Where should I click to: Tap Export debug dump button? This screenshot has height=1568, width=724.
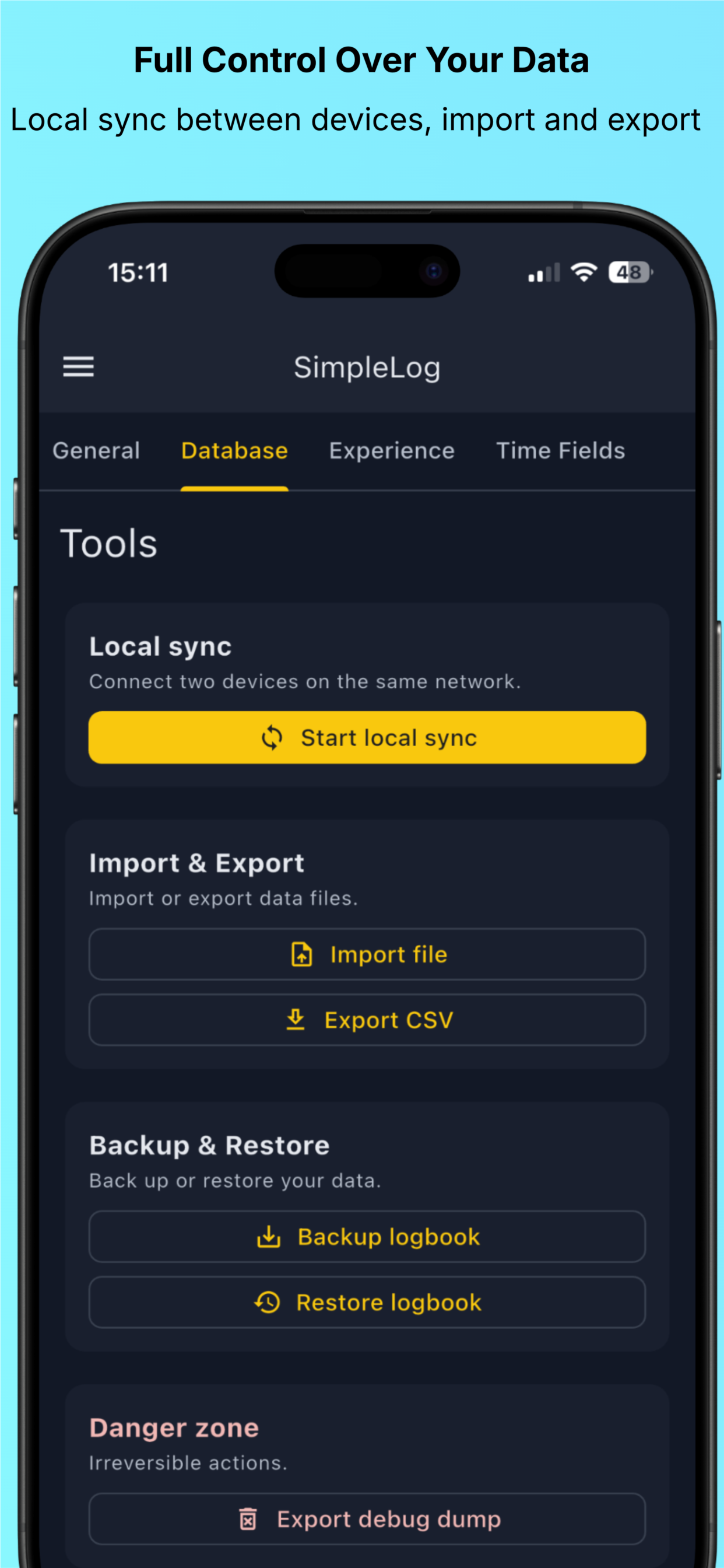pyautogui.click(x=367, y=1518)
